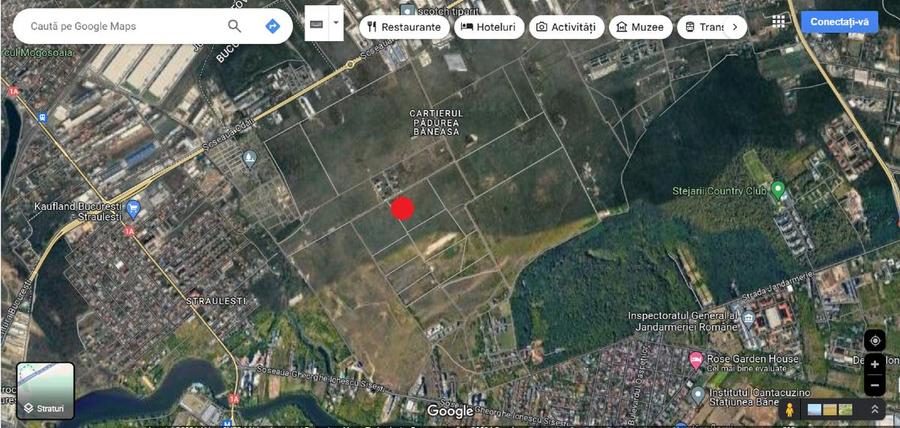Click the Kaufland București Străulești shopping marker
900x428 pixels.
coord(133,208)
